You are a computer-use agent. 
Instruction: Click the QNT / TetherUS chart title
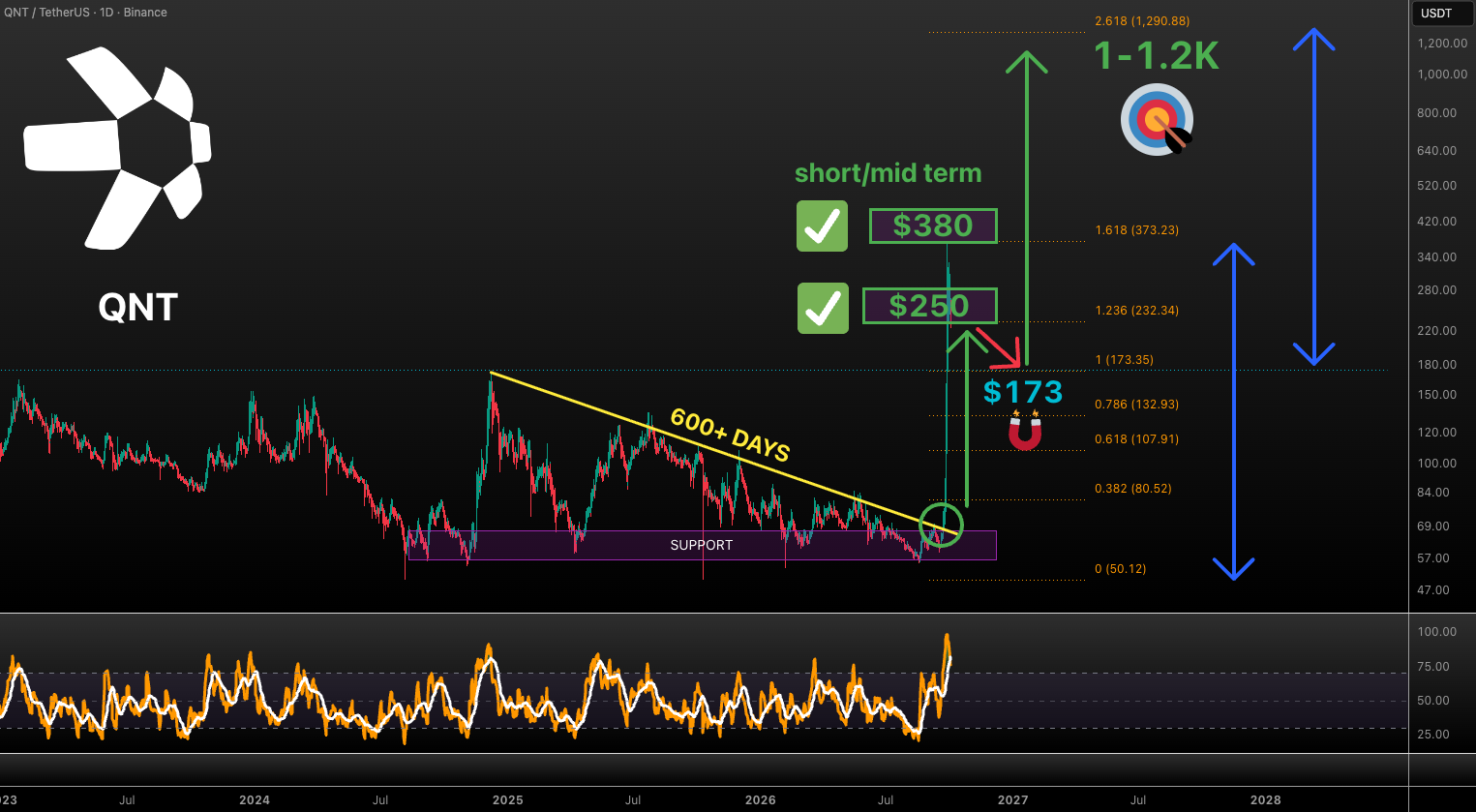85,13
